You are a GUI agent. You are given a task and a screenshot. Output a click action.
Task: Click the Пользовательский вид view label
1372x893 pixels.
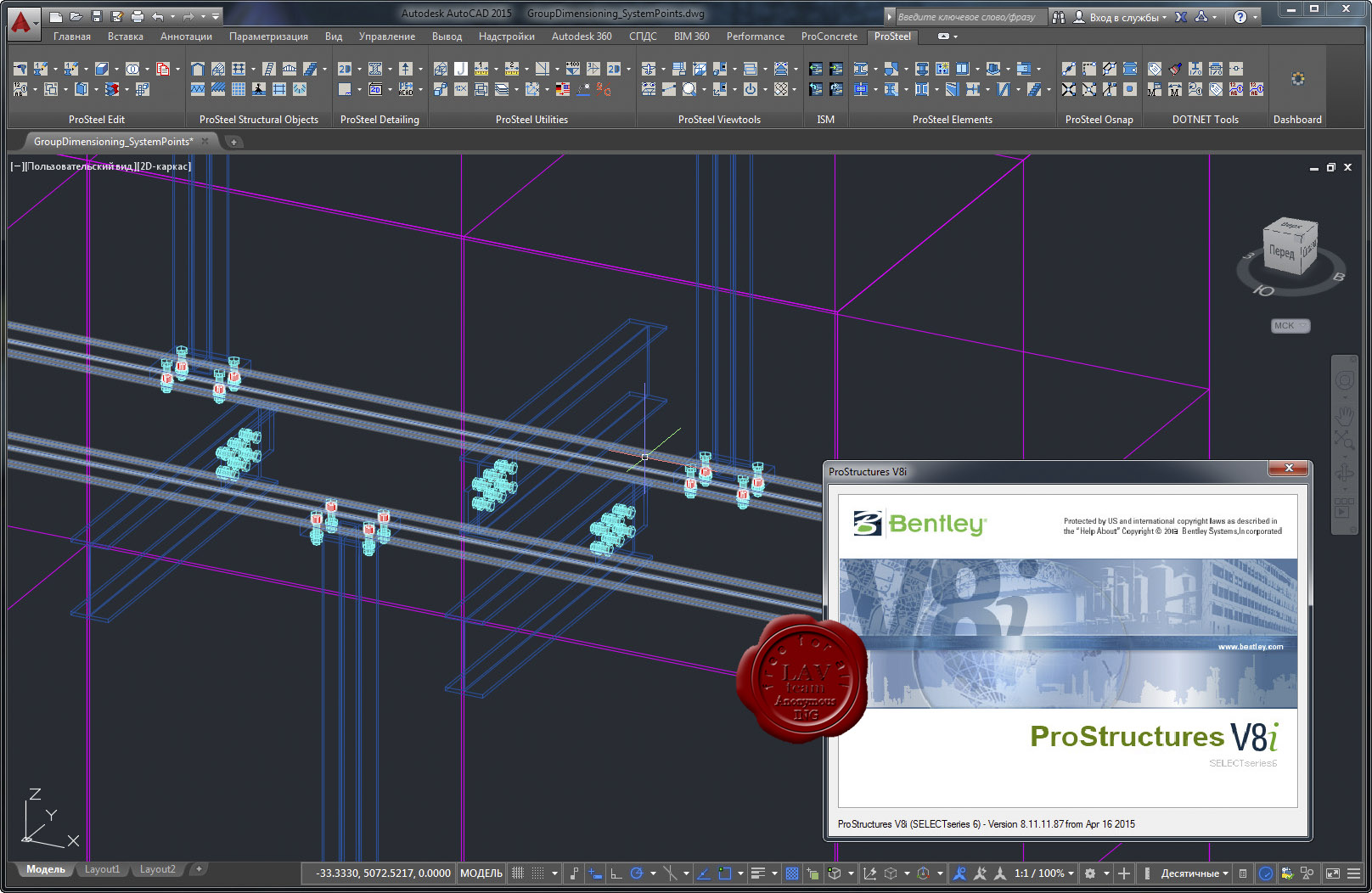[82, 166]
